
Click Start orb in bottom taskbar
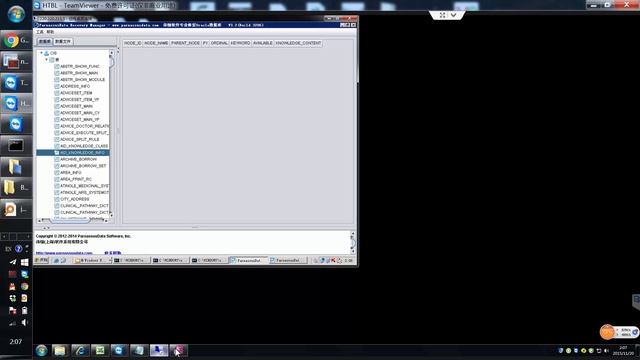[41, 351]
